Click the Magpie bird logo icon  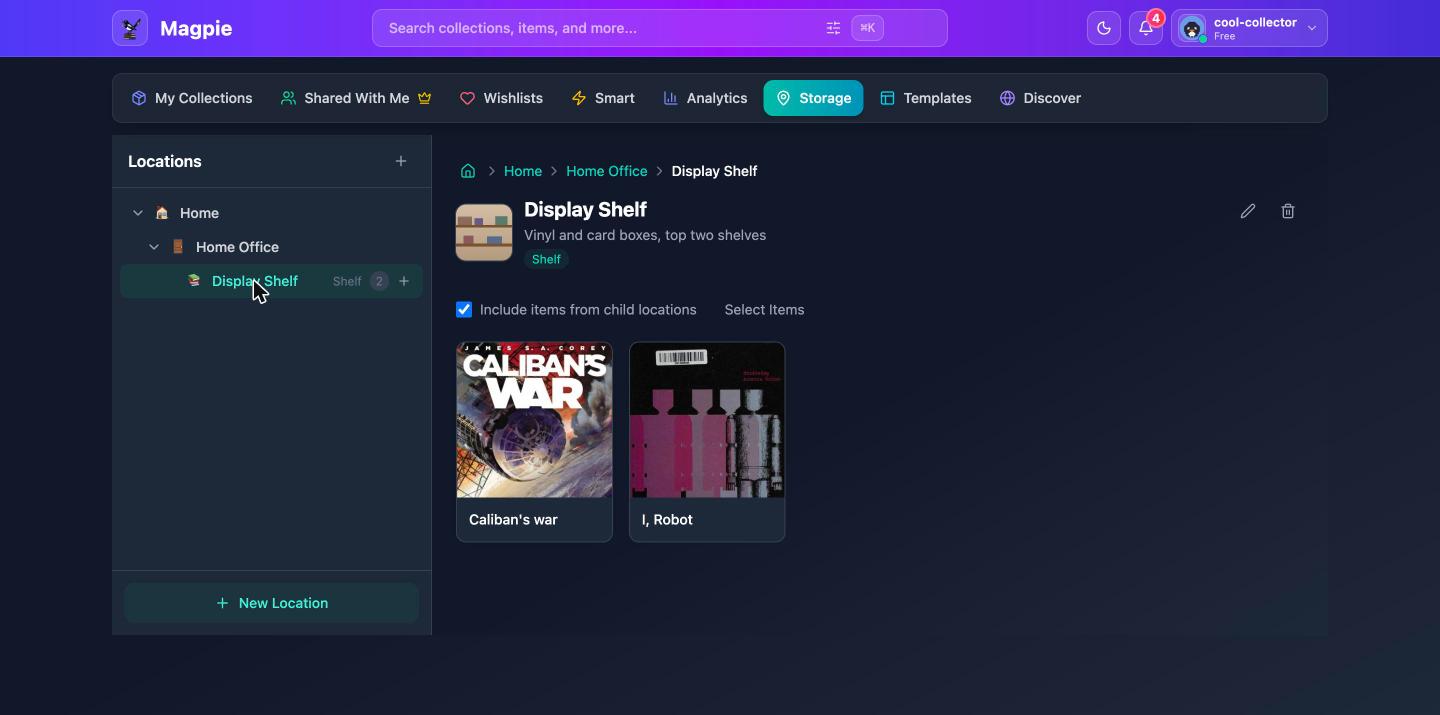[x=130, y=28]
